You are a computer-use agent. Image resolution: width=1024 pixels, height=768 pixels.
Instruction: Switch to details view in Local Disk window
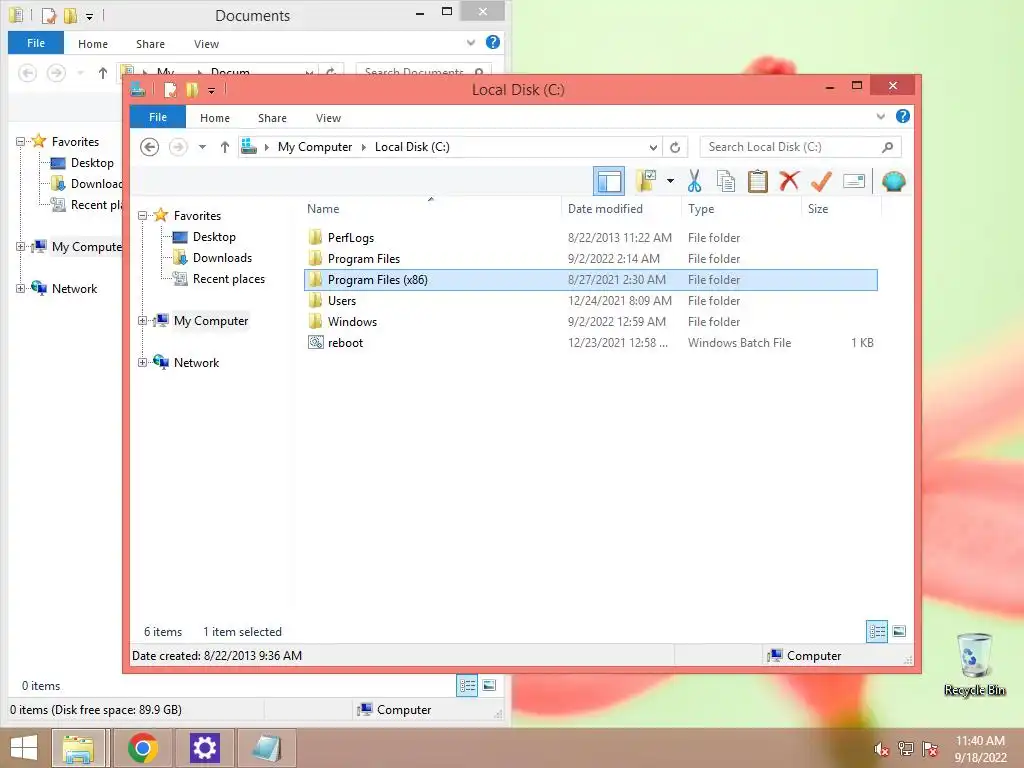coord(877,632)
